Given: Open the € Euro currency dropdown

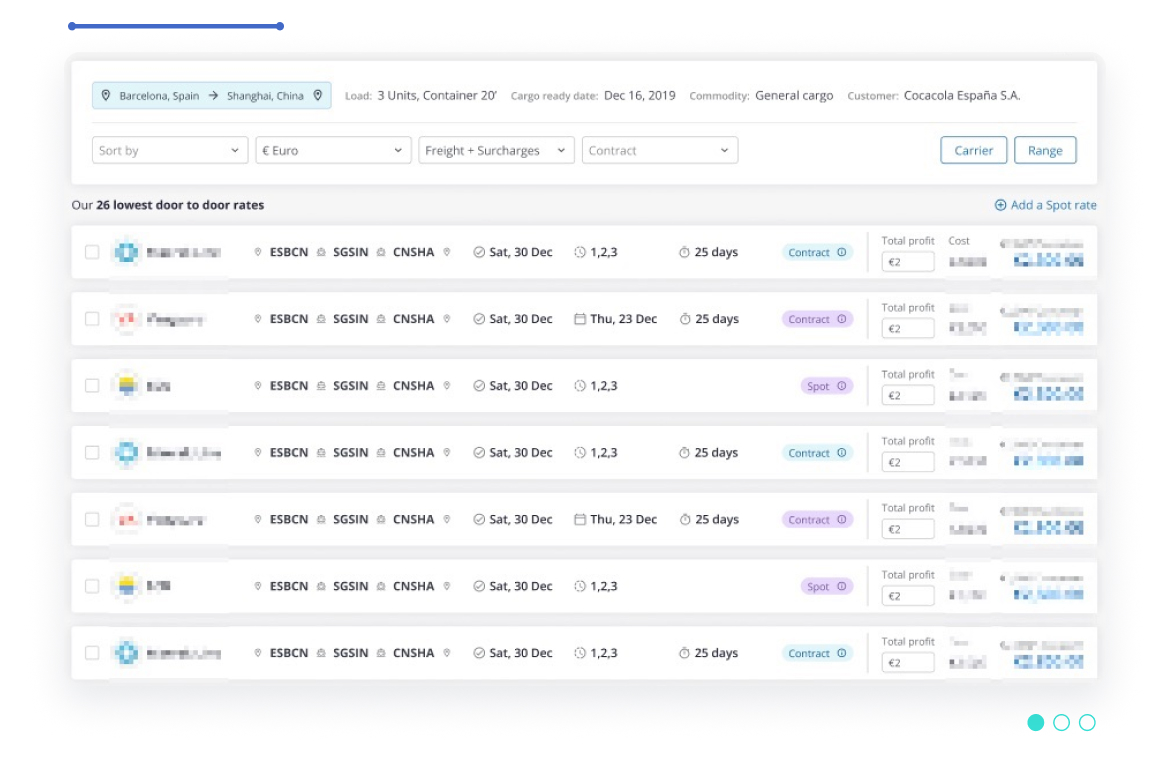Looking at the screenshot, I should click(336, 150).
